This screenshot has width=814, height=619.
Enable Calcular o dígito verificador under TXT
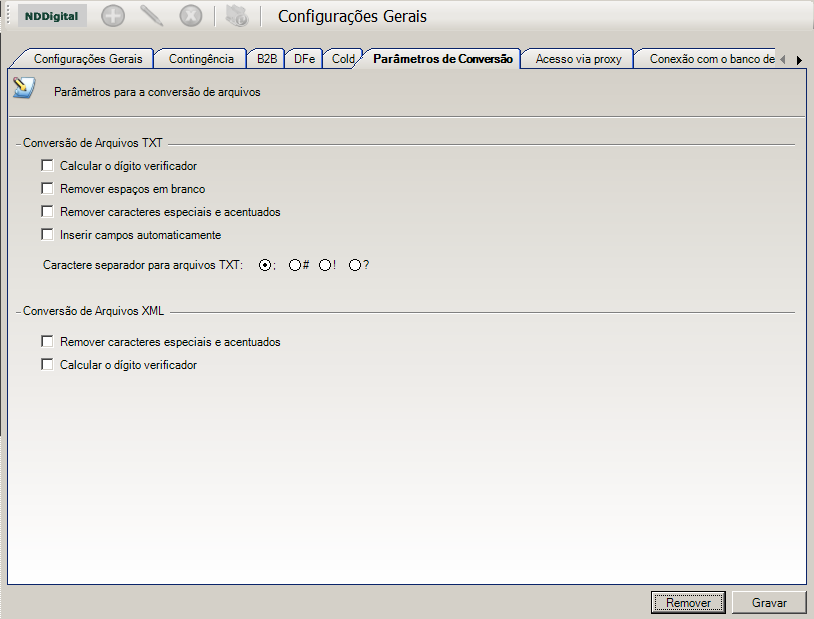(x=47, y=166)
